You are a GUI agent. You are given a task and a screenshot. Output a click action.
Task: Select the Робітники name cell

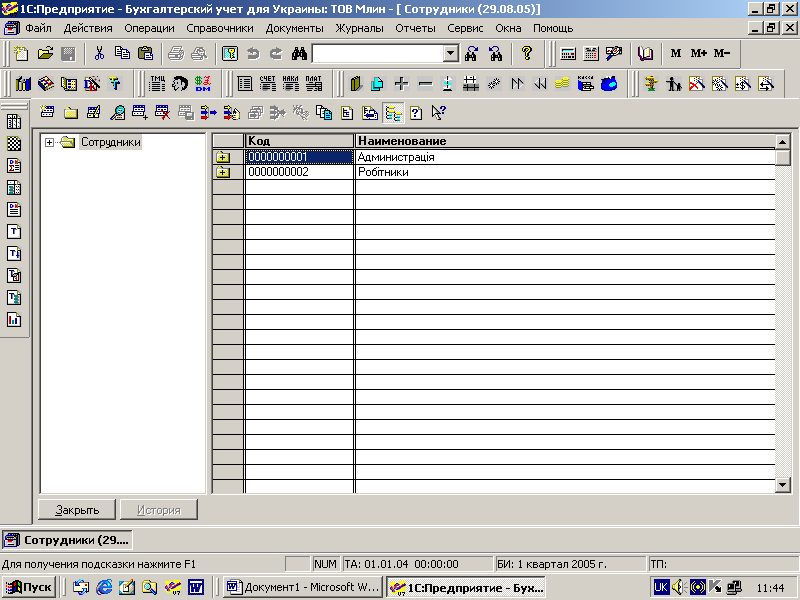(x=565, y=172)
